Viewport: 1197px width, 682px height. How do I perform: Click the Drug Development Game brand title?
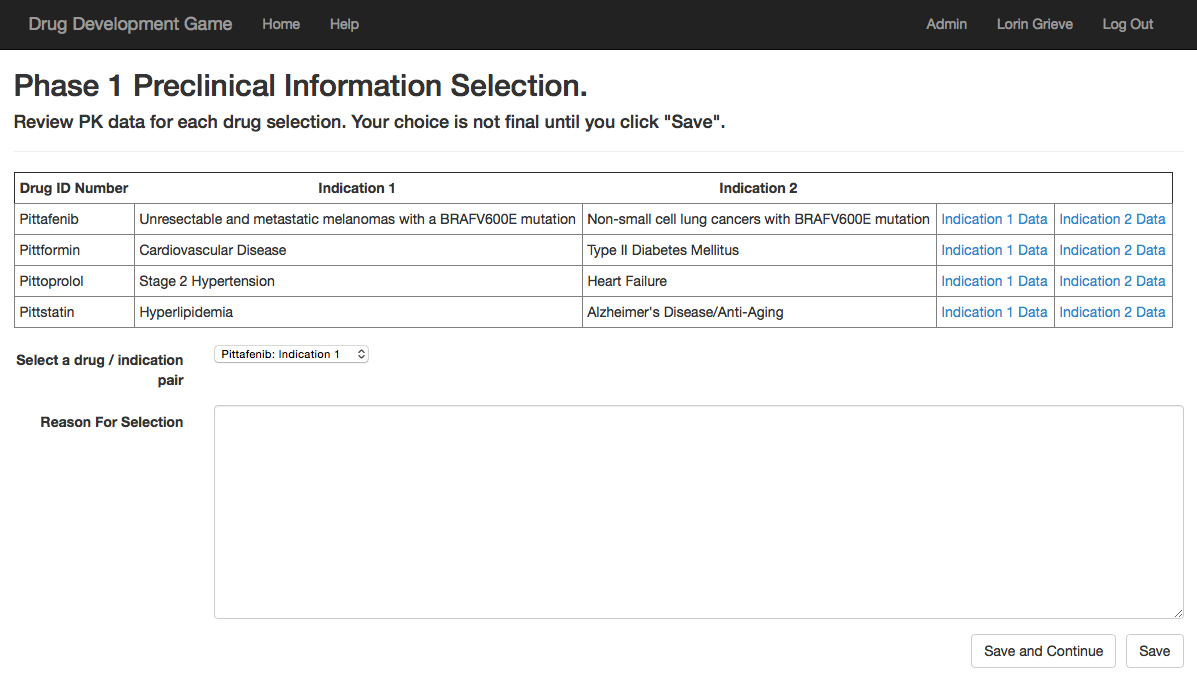130,24
